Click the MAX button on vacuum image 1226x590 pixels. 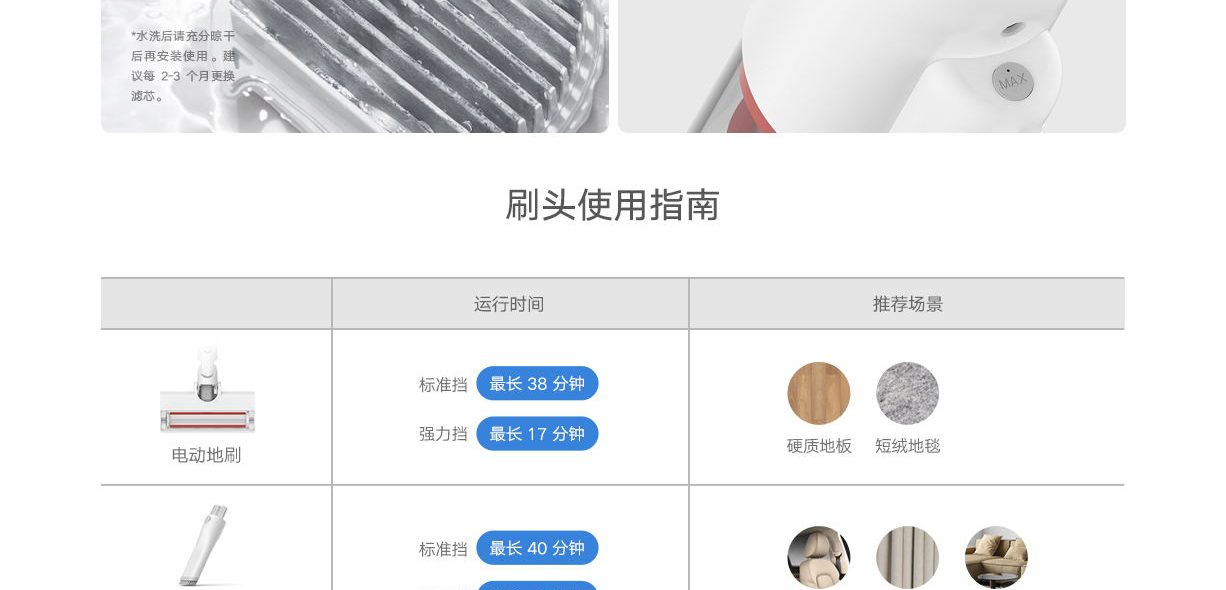pos(1013,81)
